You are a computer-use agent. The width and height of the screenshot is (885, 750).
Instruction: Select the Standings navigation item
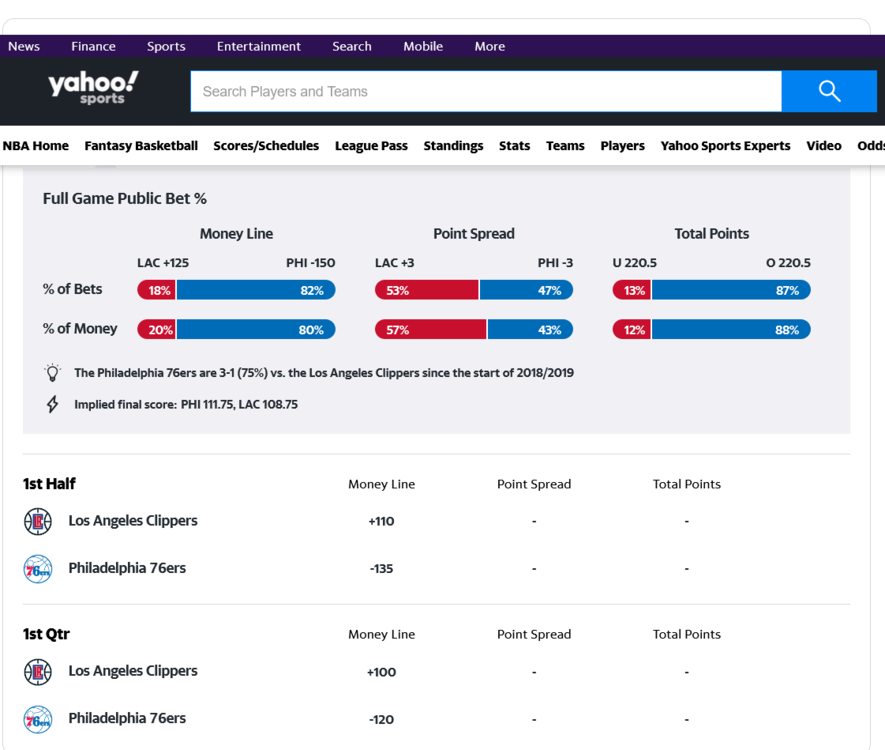coord(453,146)
